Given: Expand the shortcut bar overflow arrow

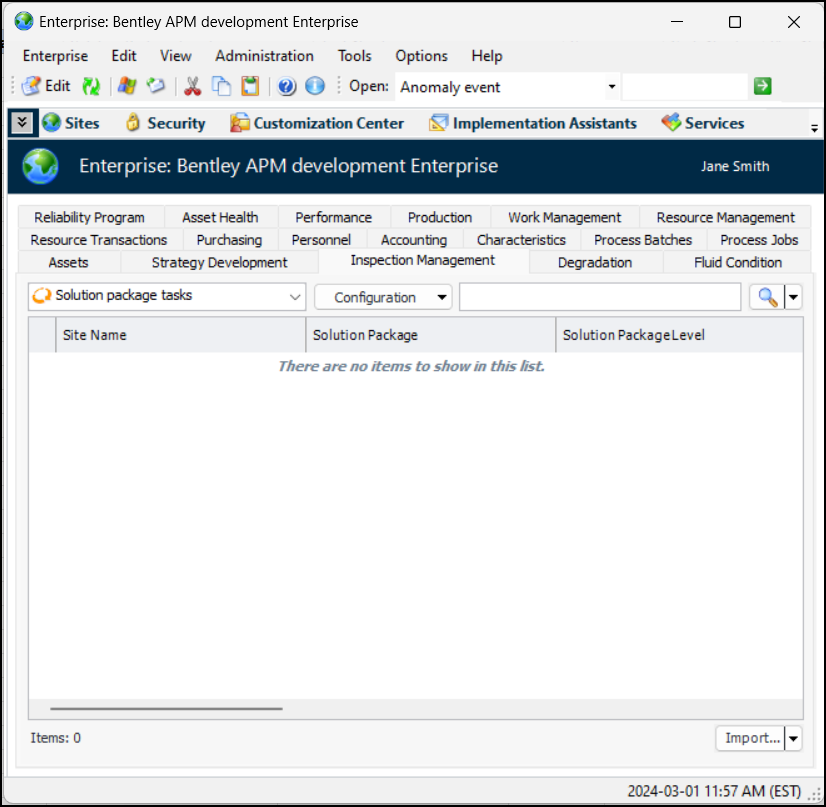Looking at the screenshot, I should (x=814, y=127).
